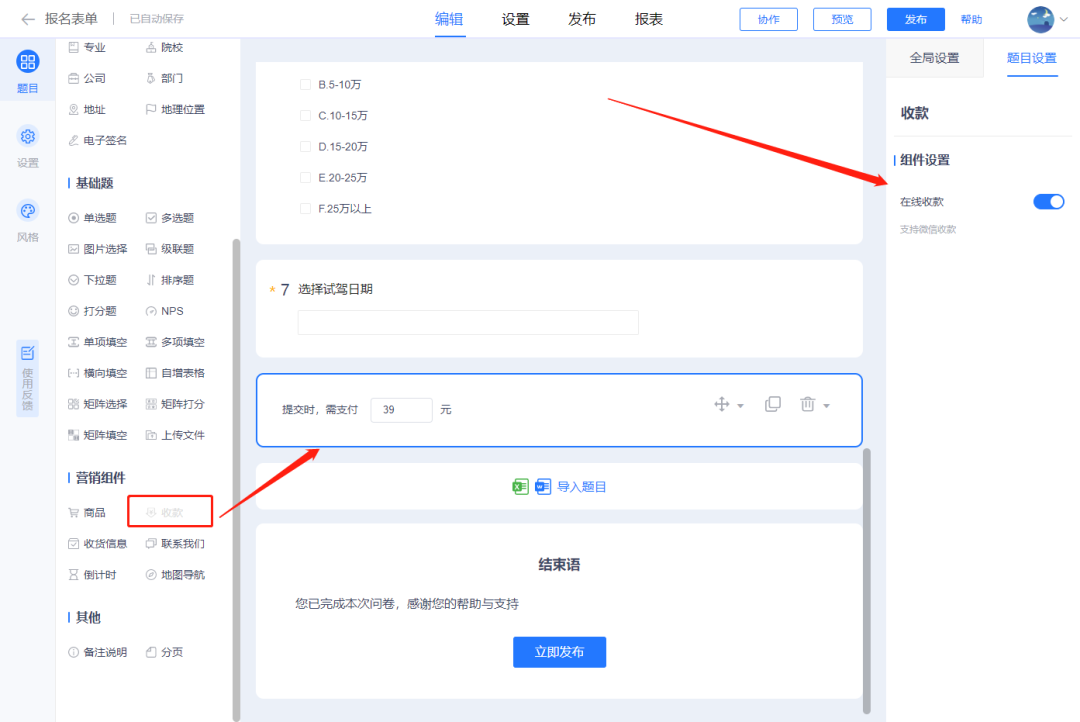Open the 设置 gear sidebar panel

(28, 146)
